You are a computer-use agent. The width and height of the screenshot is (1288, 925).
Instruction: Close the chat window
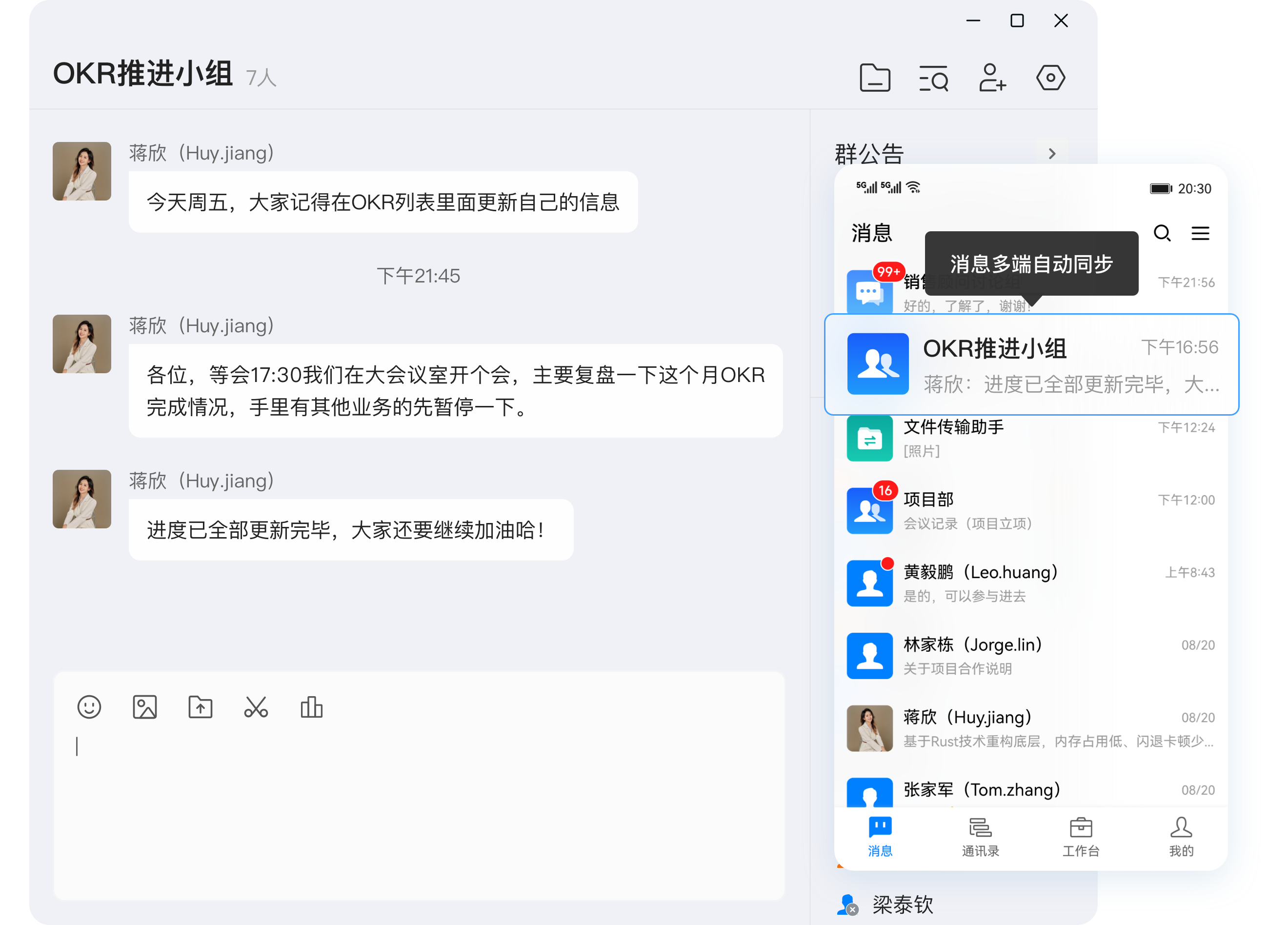click(1061, 21)
